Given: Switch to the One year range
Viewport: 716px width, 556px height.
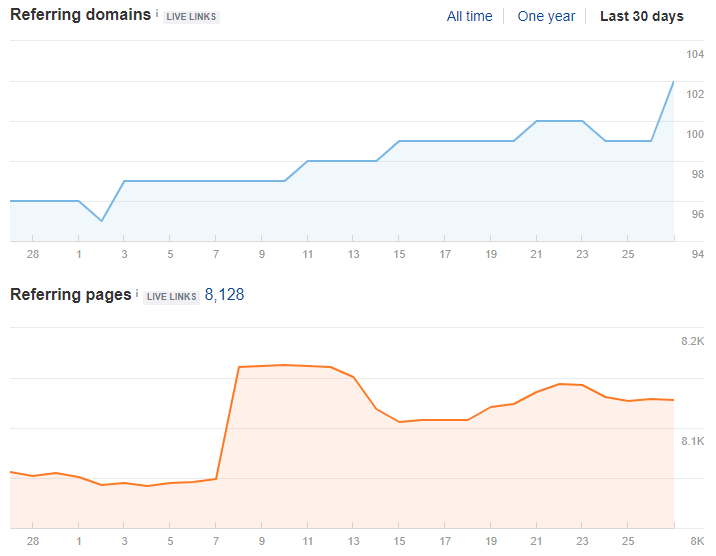Looking at the screenshot, I should click(x=546, y=16).
